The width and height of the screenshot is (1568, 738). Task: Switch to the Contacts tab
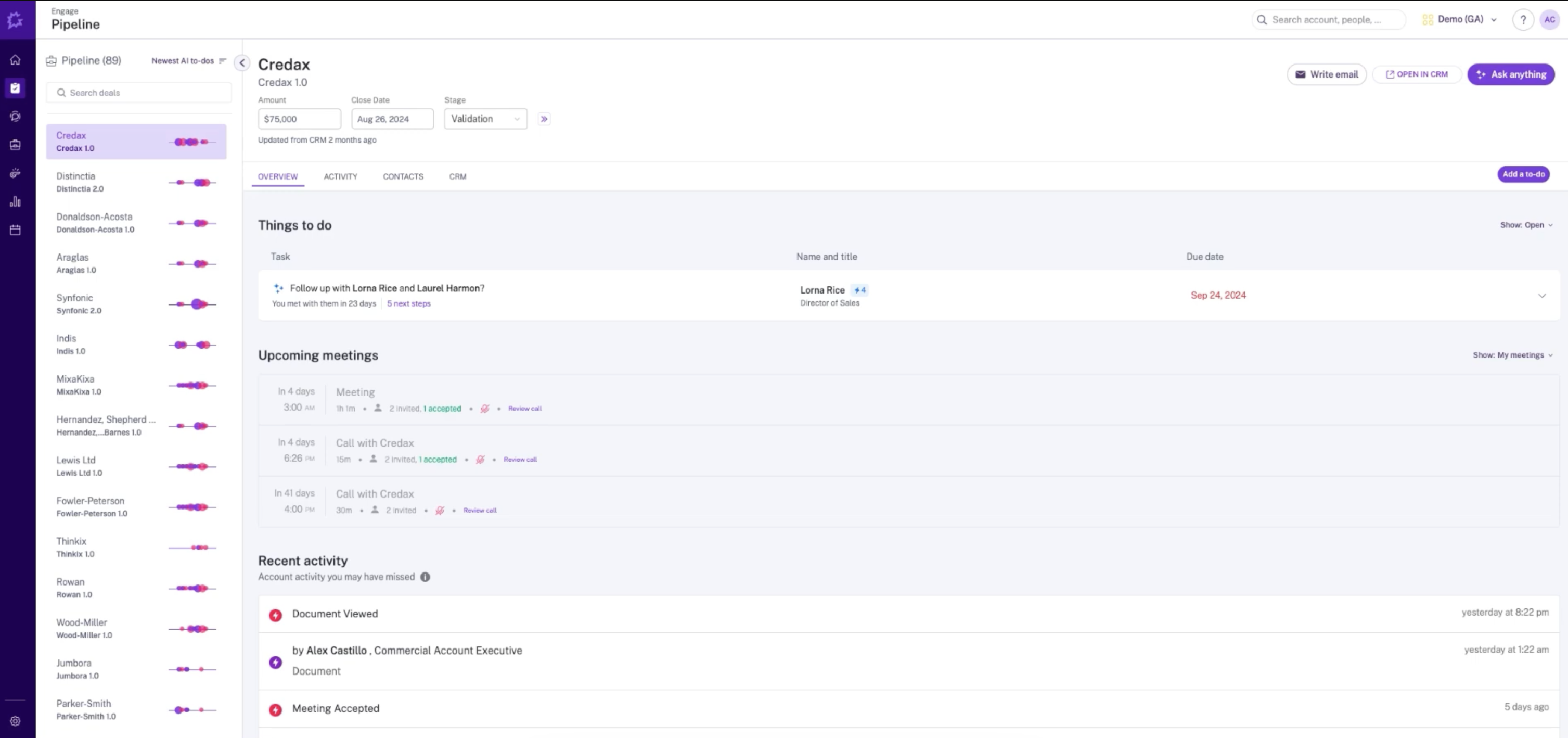tap(403, 176)
